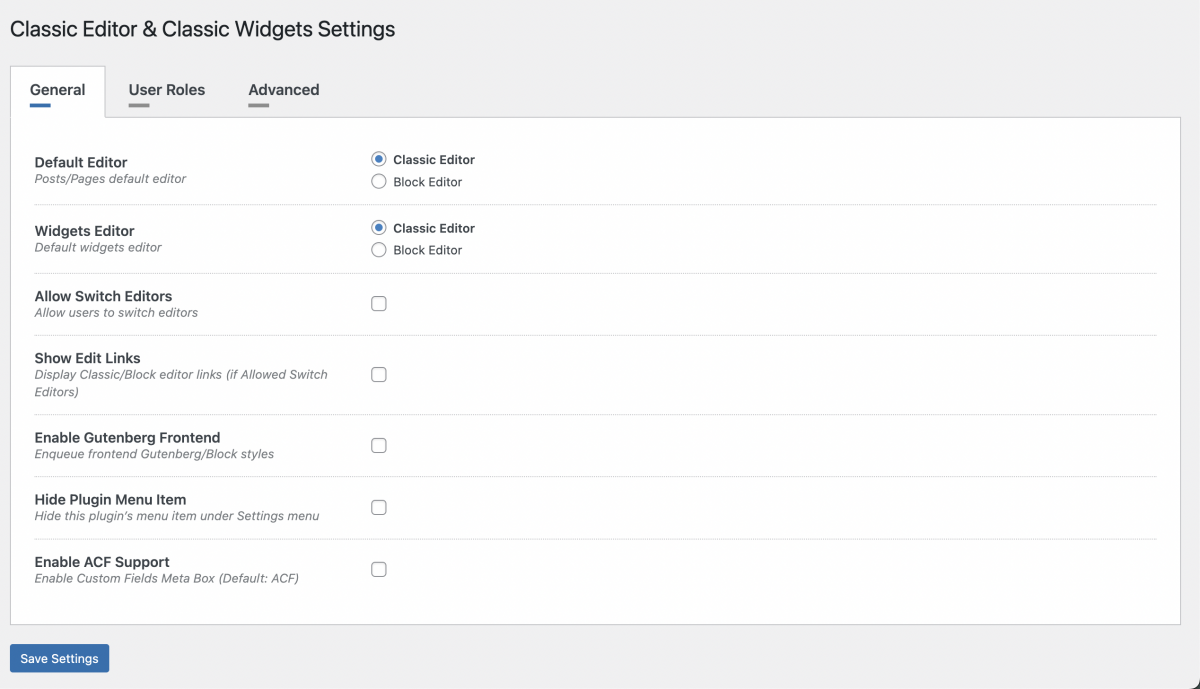
Task: Open the User Roles tab
Action: [167, 91]
